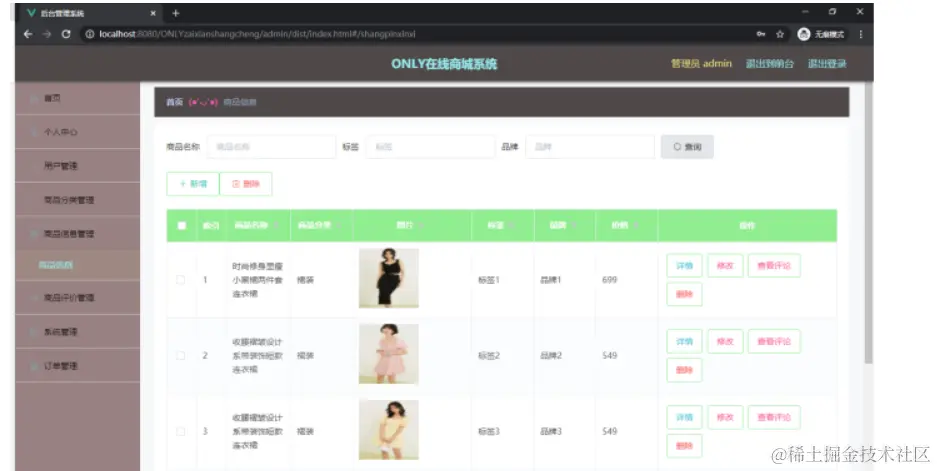Check the checkbox for row 2

pos(180,355)
